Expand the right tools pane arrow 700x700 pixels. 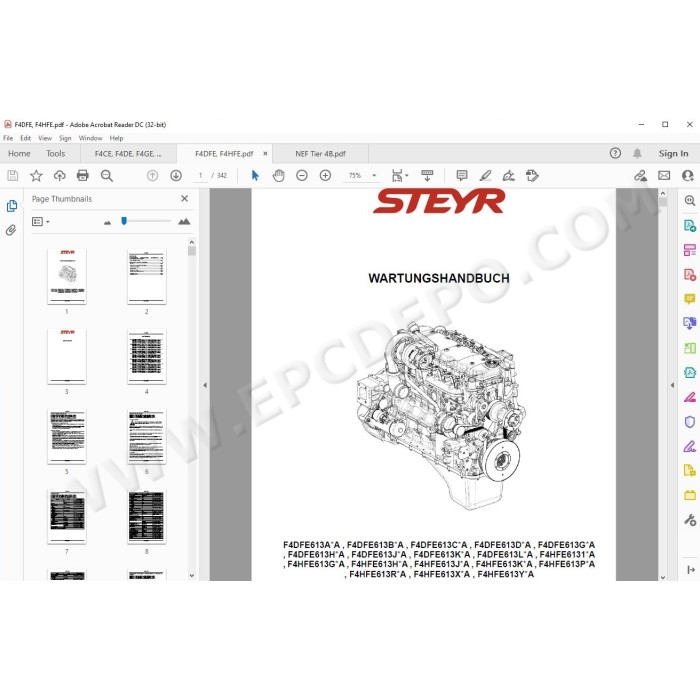[672, 385]
